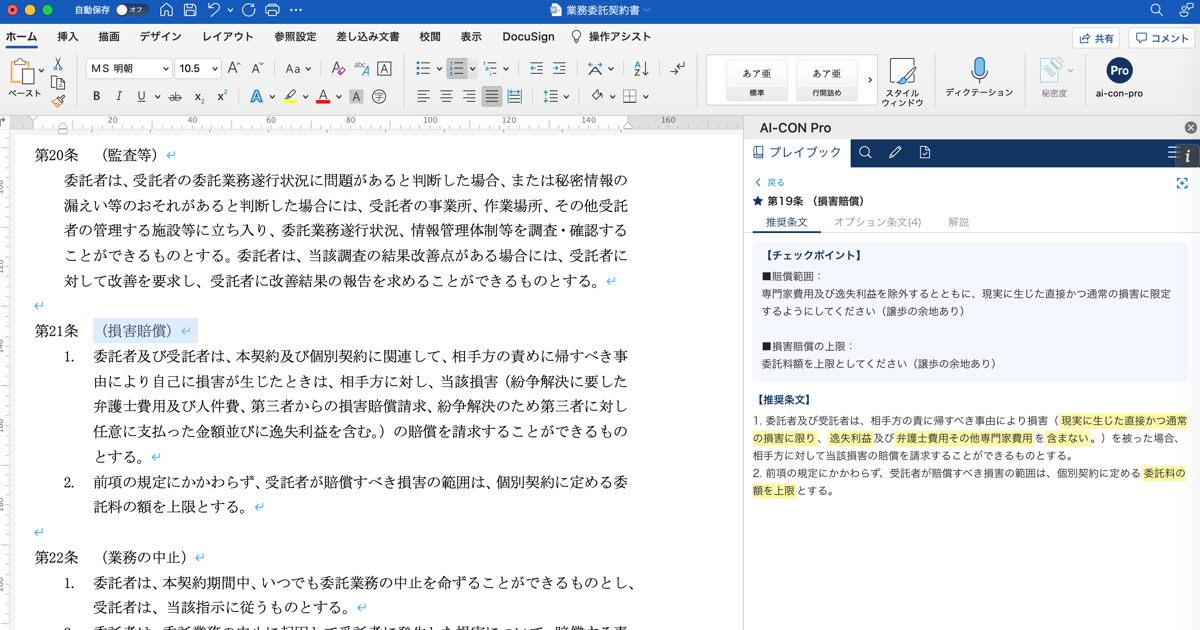Increase the paragraph indent
Viewport: 1200px width, 630px height.
tap(559, 69)
